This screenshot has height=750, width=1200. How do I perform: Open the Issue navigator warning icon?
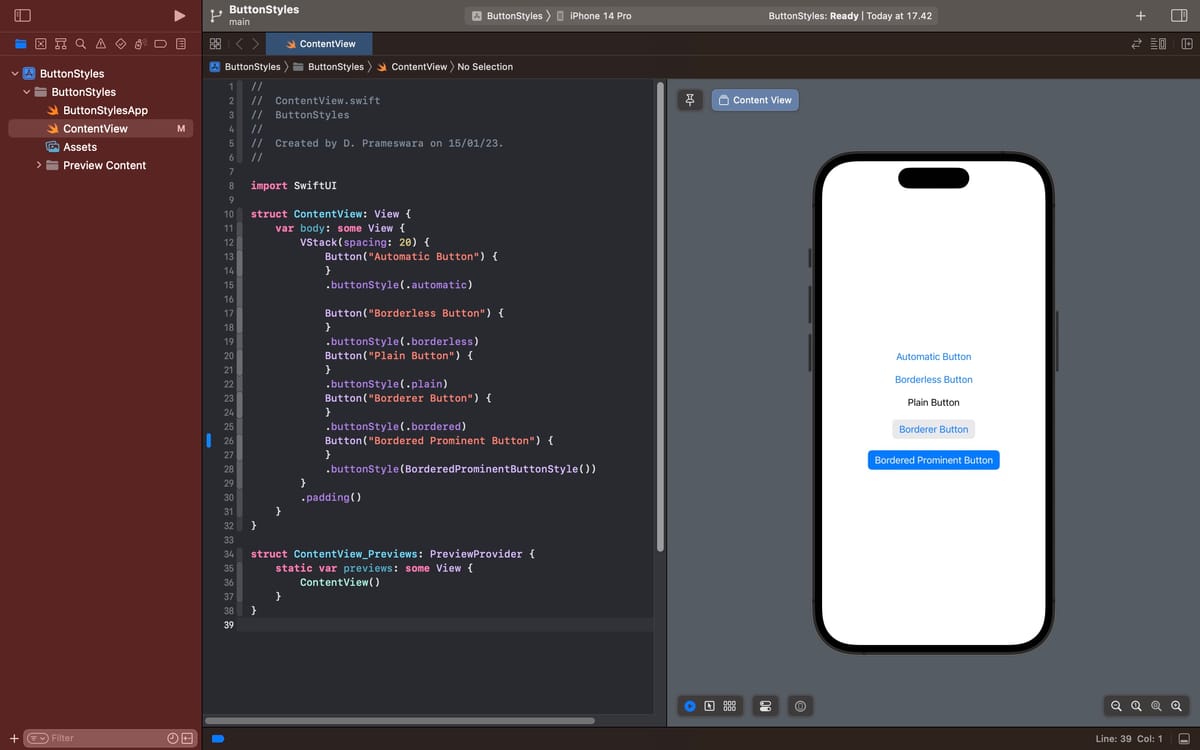[x=101, y=44]
